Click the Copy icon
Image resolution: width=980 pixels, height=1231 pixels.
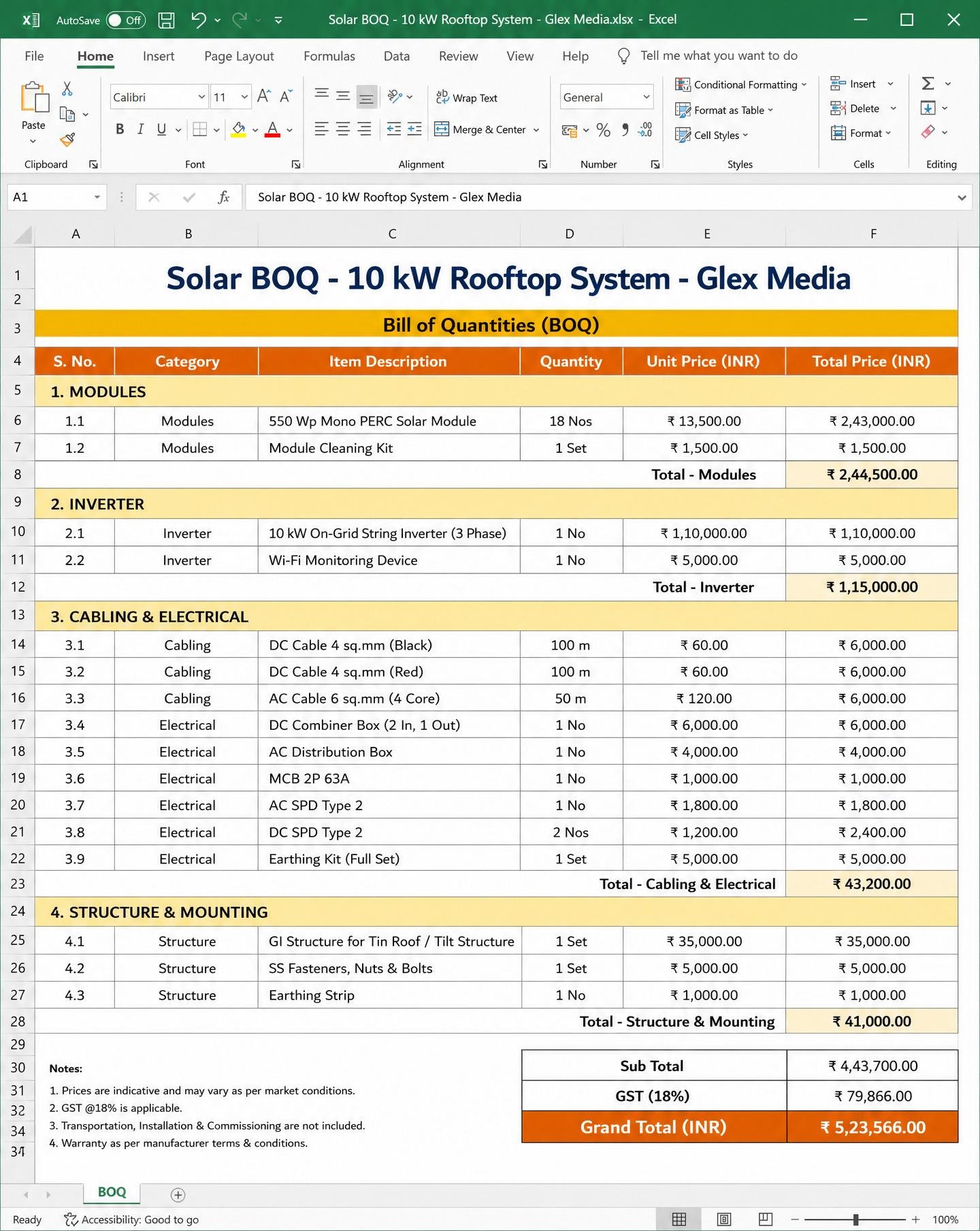[67, 114]
